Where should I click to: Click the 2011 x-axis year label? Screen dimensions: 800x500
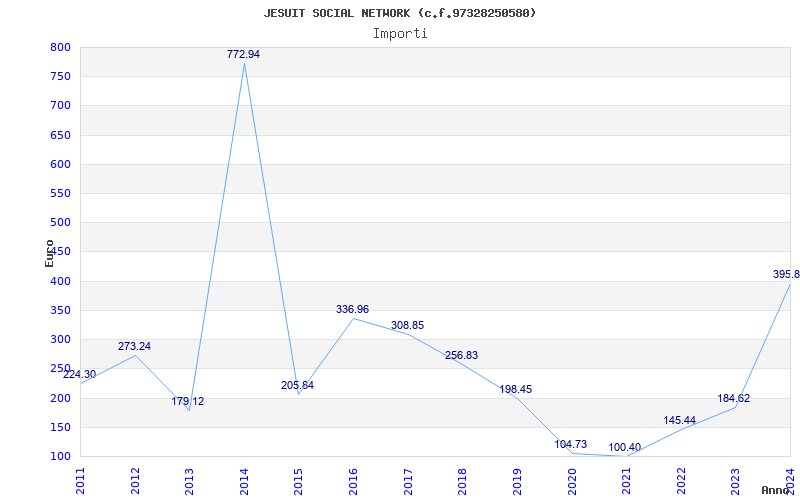80,481
